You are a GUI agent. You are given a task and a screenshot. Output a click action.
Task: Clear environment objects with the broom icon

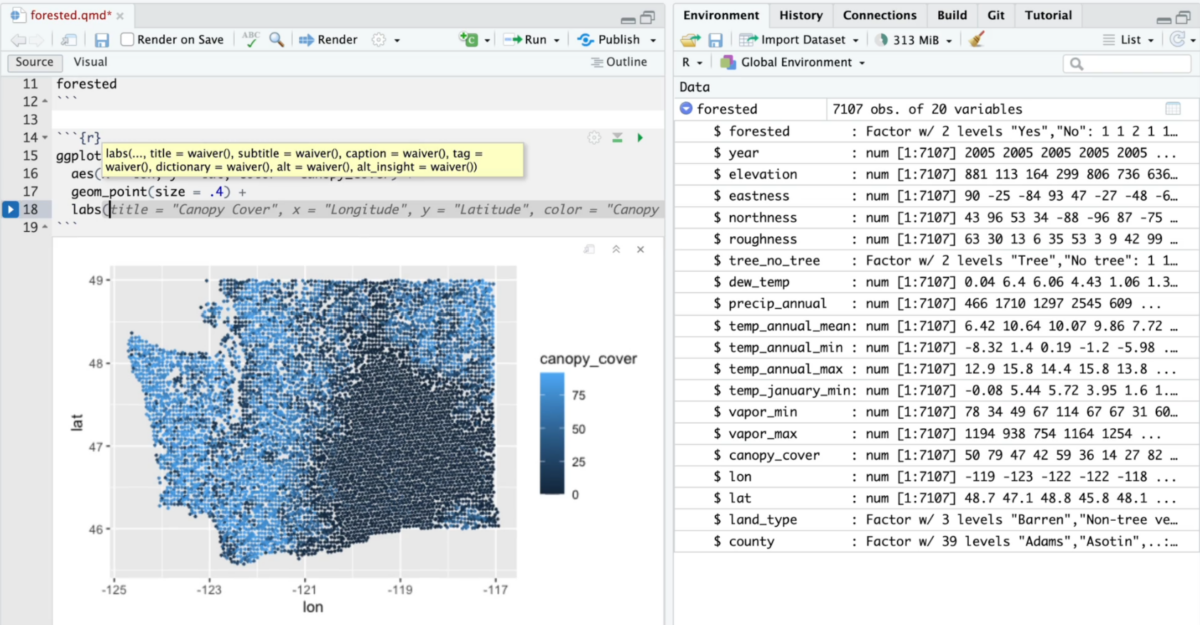[977, 40]
